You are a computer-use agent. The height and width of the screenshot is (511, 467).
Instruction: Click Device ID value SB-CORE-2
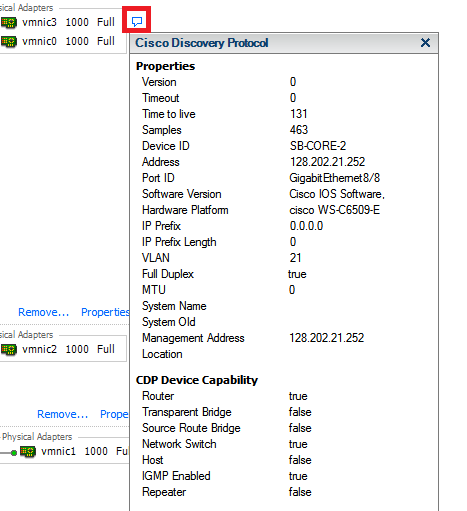pos(318,146)
